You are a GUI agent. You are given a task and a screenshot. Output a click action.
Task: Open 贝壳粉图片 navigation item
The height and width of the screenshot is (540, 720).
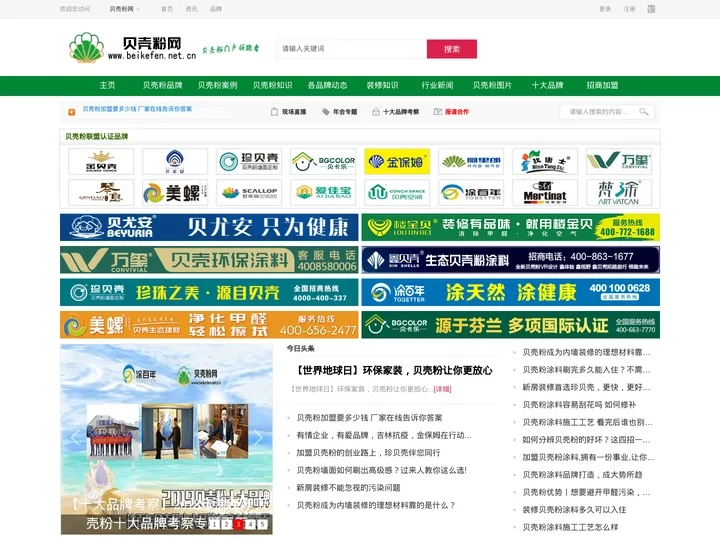tap(492, 85)
